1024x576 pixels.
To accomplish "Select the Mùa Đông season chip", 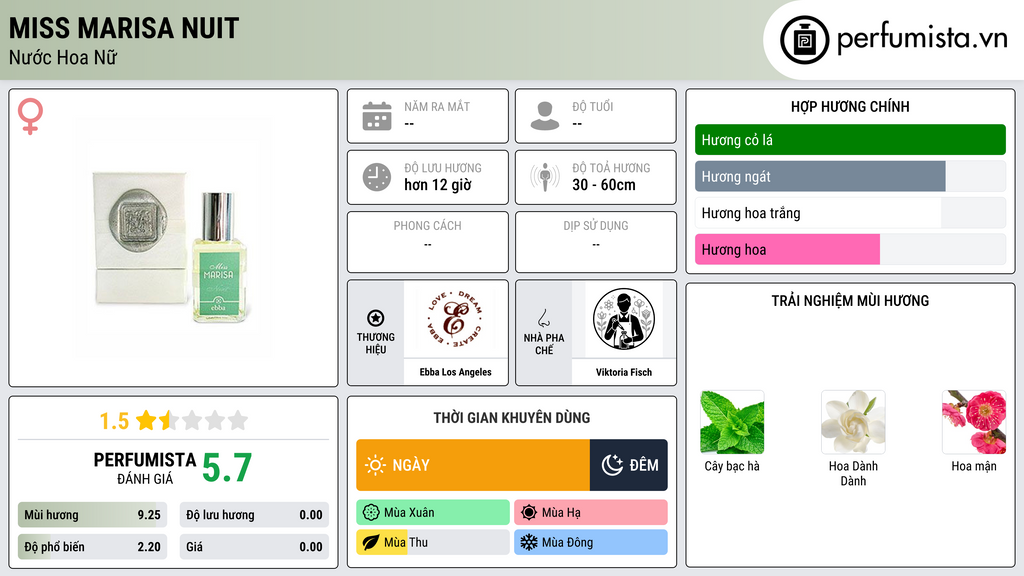I will click(x=591, y=542).
